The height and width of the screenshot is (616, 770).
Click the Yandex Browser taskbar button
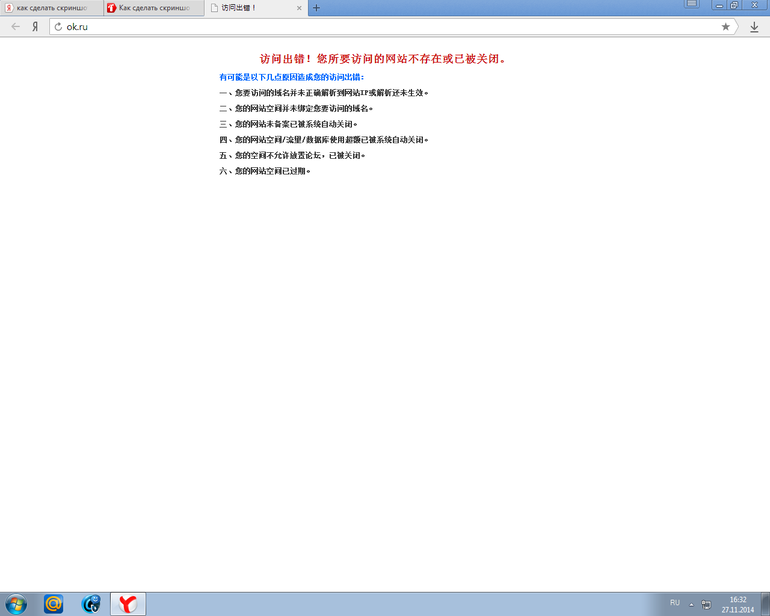click(128, 603)
